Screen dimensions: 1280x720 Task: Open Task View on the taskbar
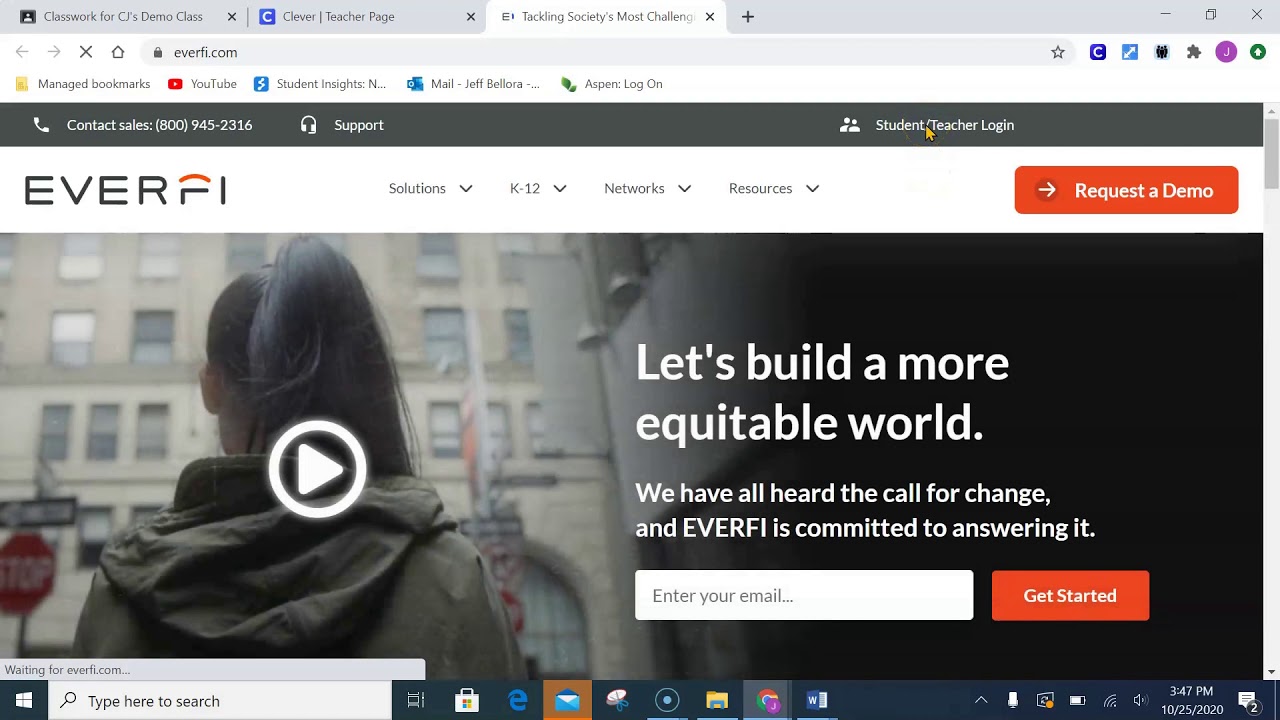(x=416, y=701)
